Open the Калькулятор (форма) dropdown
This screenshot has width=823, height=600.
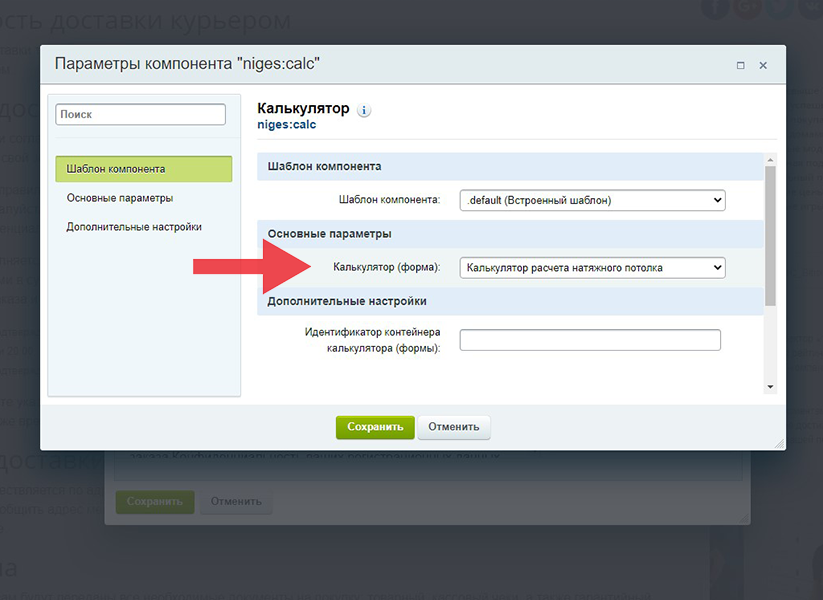click(593, 268)
